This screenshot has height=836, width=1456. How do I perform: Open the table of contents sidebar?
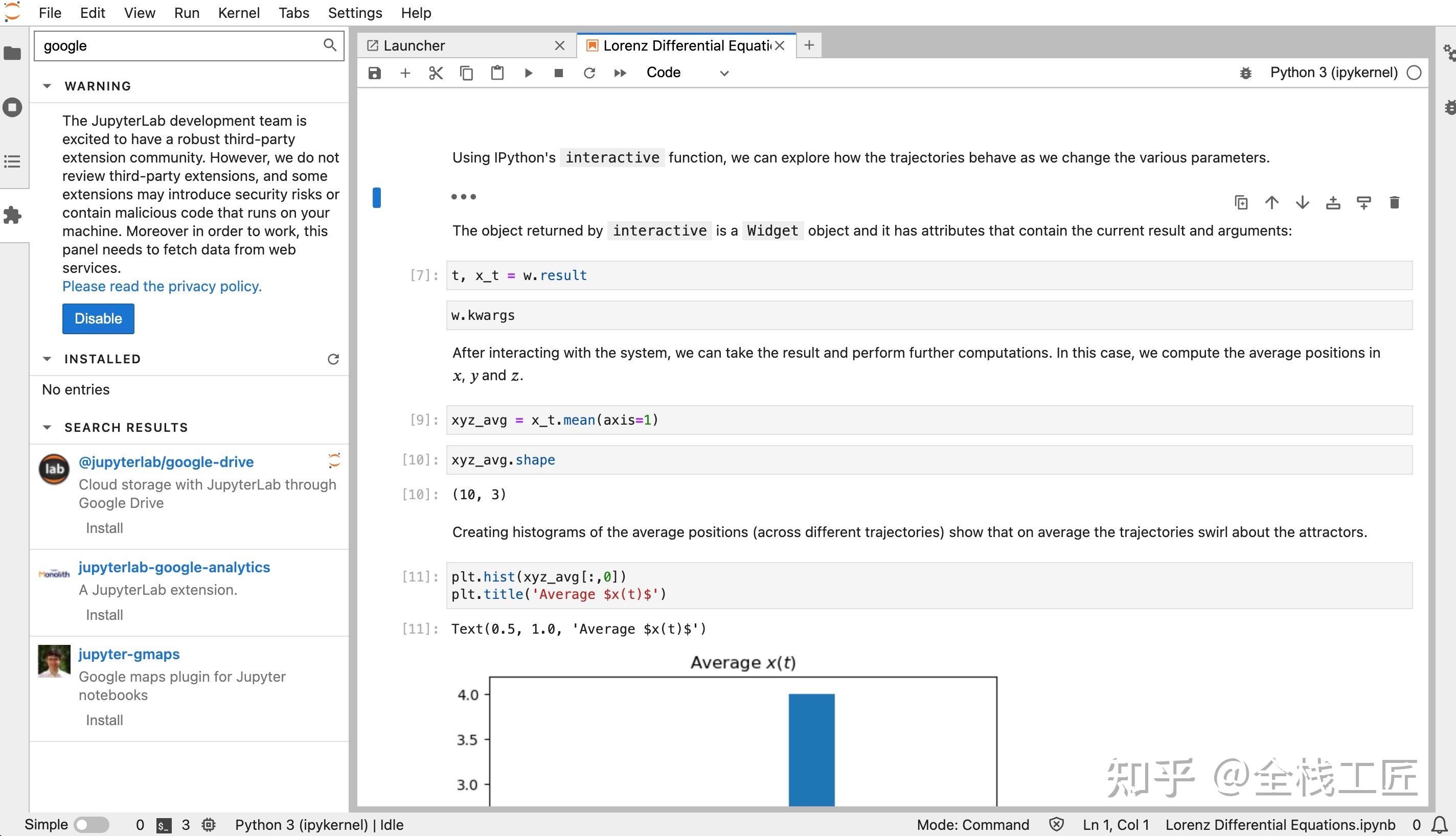point(12,162)
